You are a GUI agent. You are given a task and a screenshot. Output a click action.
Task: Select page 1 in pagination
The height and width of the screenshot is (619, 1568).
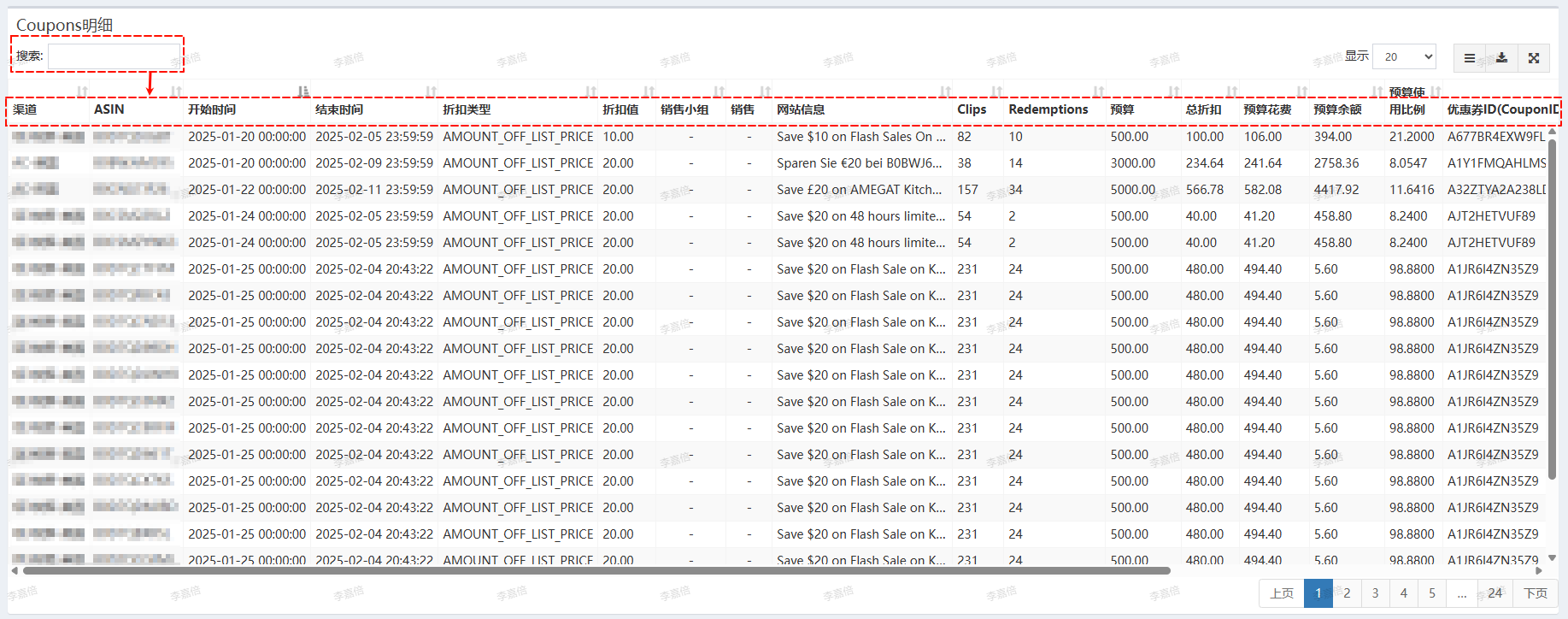click(1318, 593)
